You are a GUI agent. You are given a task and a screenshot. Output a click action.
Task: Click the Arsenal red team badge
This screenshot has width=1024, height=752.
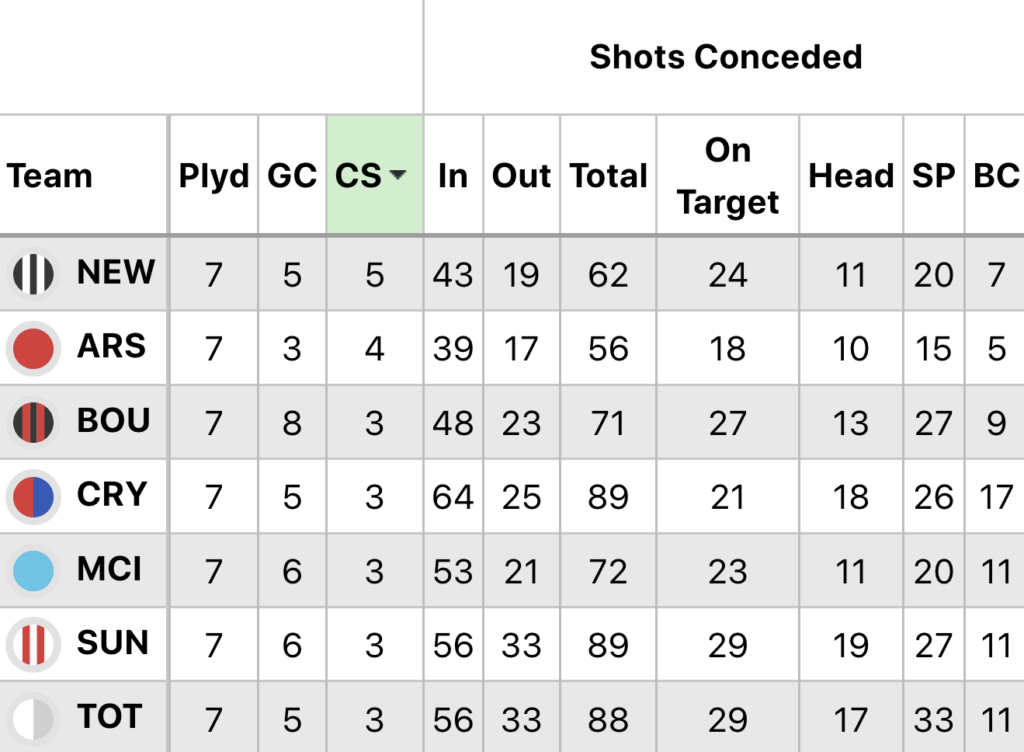(x=34, y=348)
